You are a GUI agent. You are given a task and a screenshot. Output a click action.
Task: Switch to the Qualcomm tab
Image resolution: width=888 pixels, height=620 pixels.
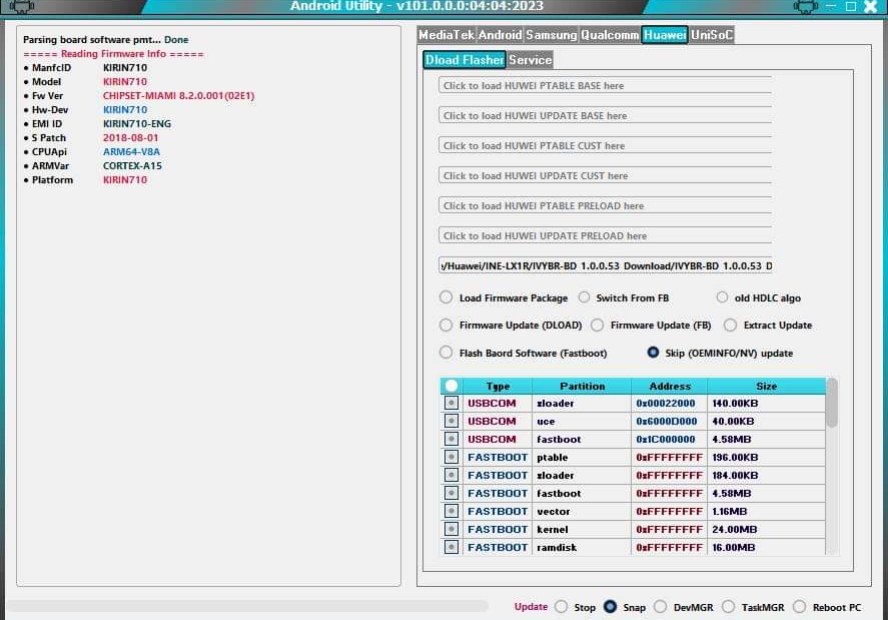(x=610, y=35)
